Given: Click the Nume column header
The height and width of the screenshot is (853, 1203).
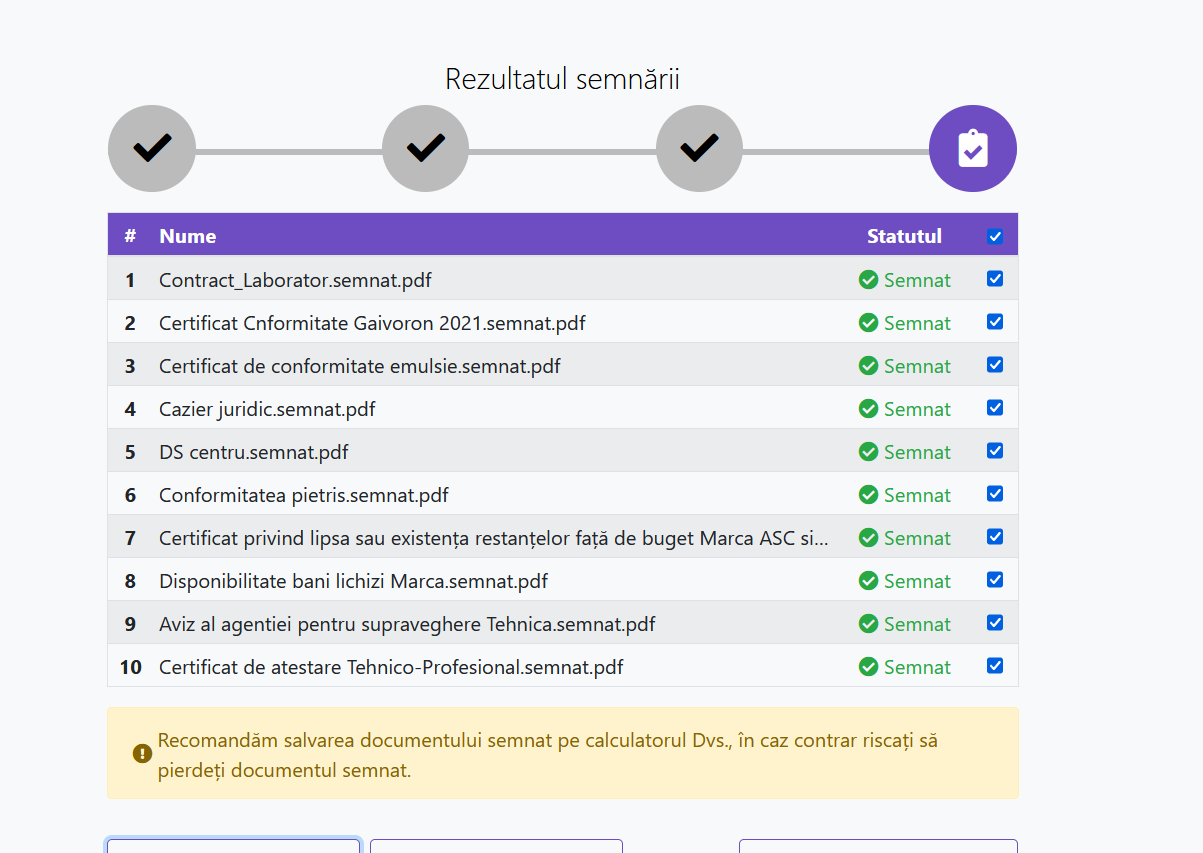Looking at the screenshot, I should [188, 236].
